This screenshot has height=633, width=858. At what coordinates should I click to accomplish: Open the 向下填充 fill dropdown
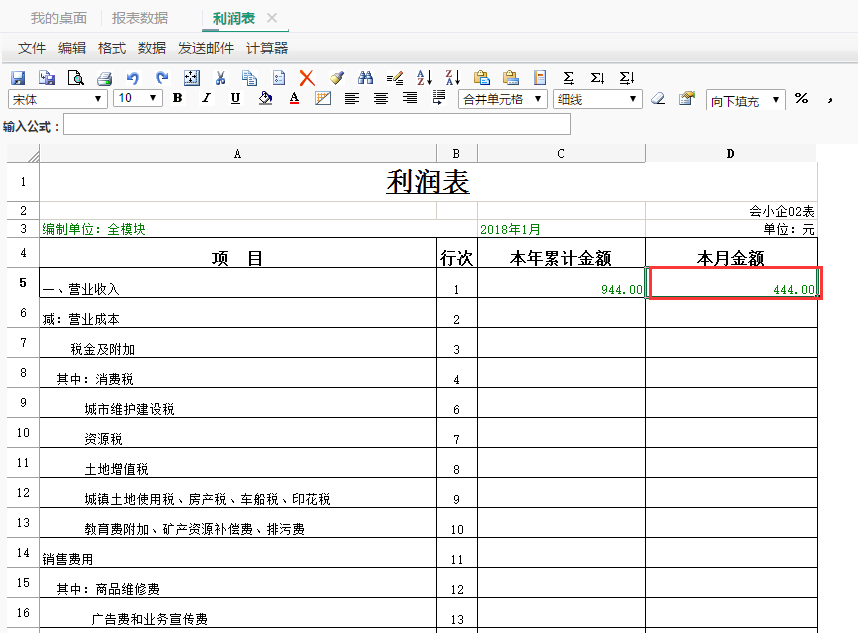pos(746,101)
